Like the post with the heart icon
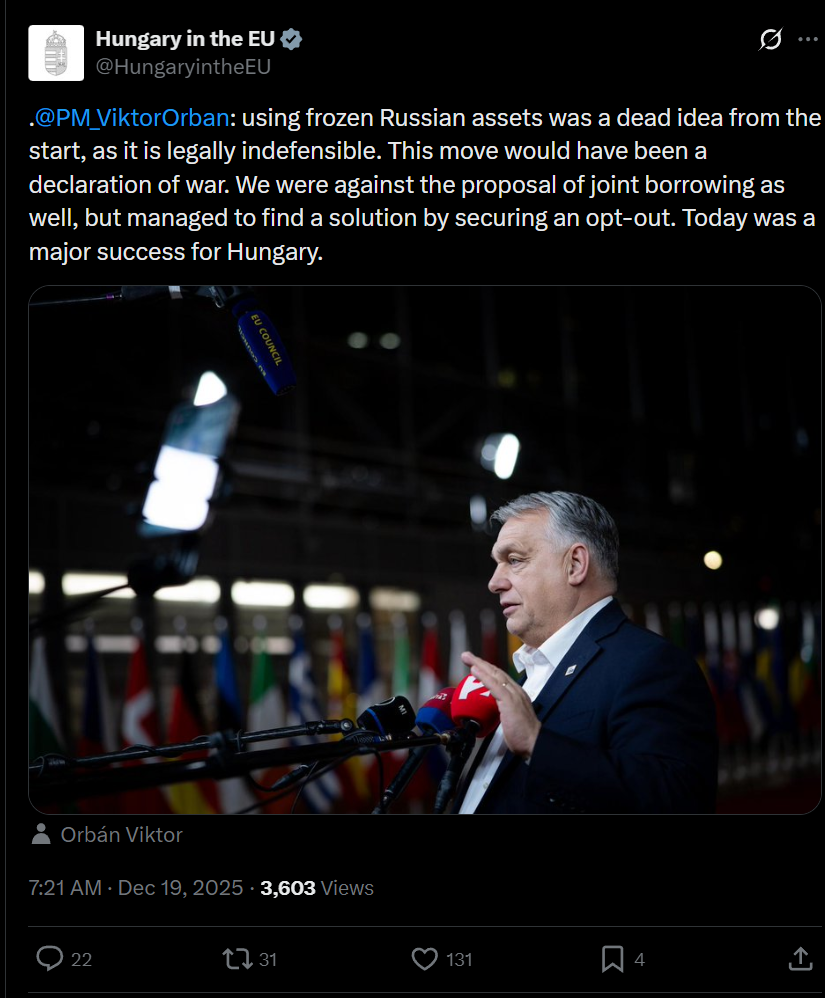825x998 pixels. pos(425,959)
